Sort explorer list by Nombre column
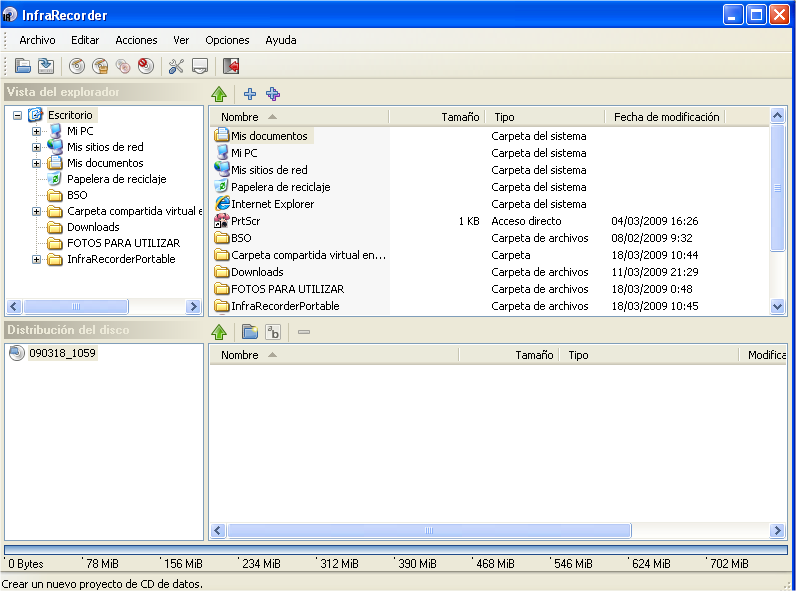The height and width of the screenshot is (591, 796). click(300, 117)
